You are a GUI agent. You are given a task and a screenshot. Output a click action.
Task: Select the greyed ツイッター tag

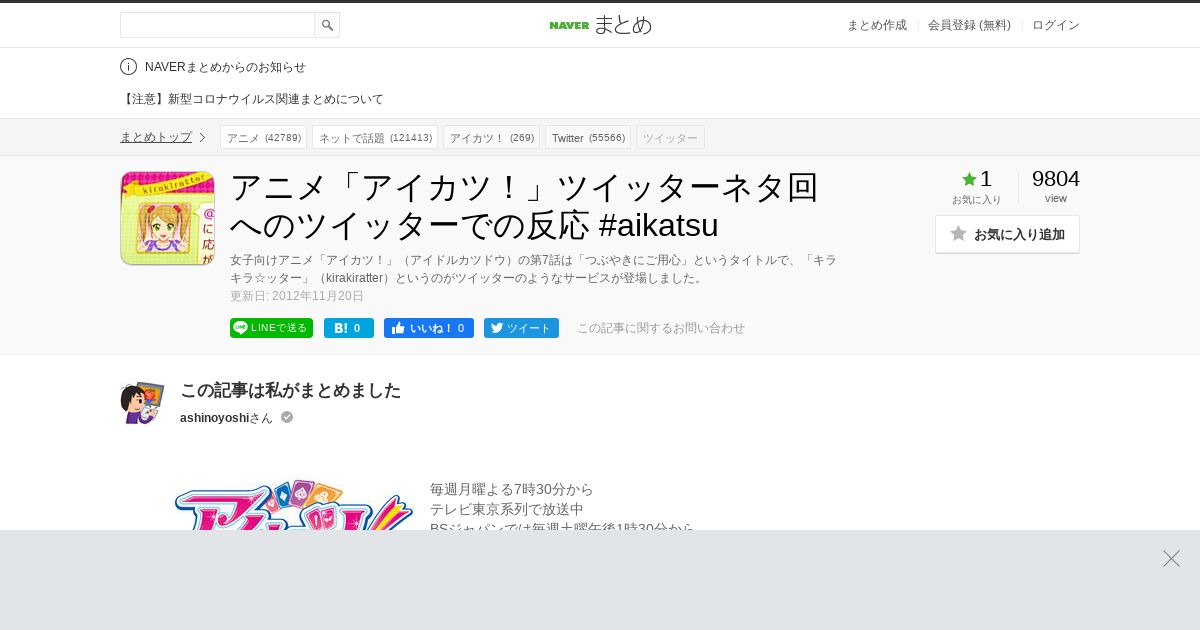670,138
